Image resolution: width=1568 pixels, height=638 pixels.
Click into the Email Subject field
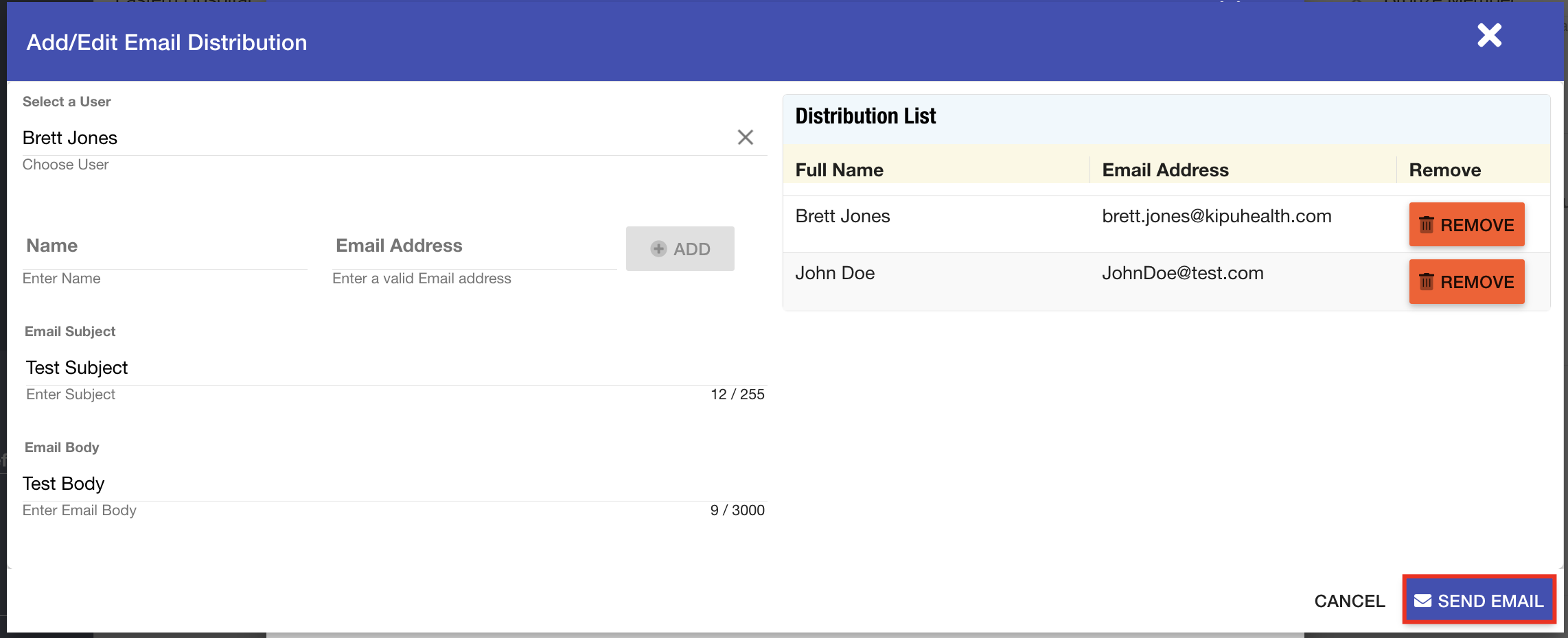(395, 368)
